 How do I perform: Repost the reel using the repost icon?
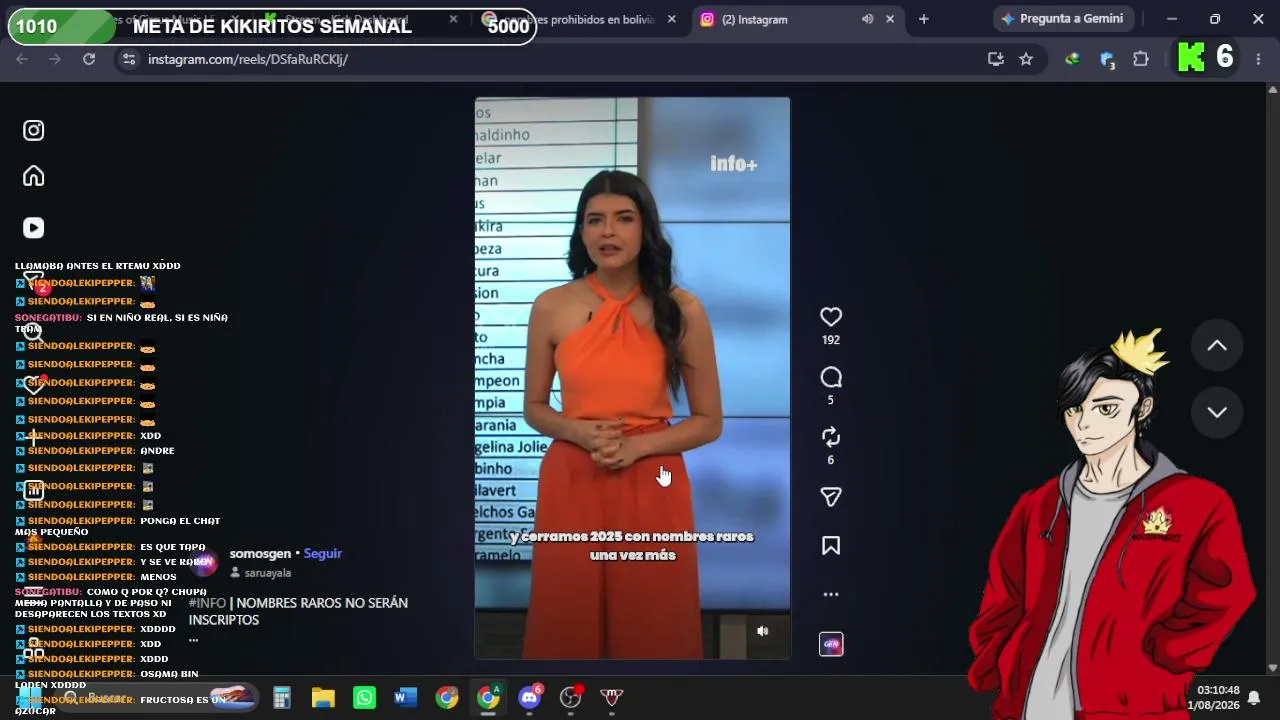pos(831,437)
